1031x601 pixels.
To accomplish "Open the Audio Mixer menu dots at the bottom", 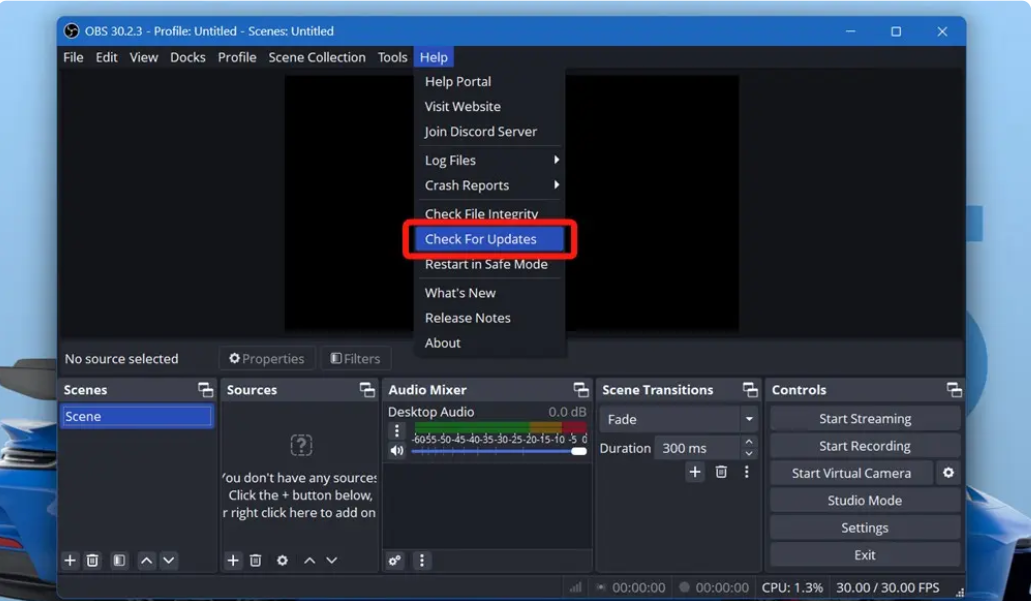I will (x=422, y=560).
